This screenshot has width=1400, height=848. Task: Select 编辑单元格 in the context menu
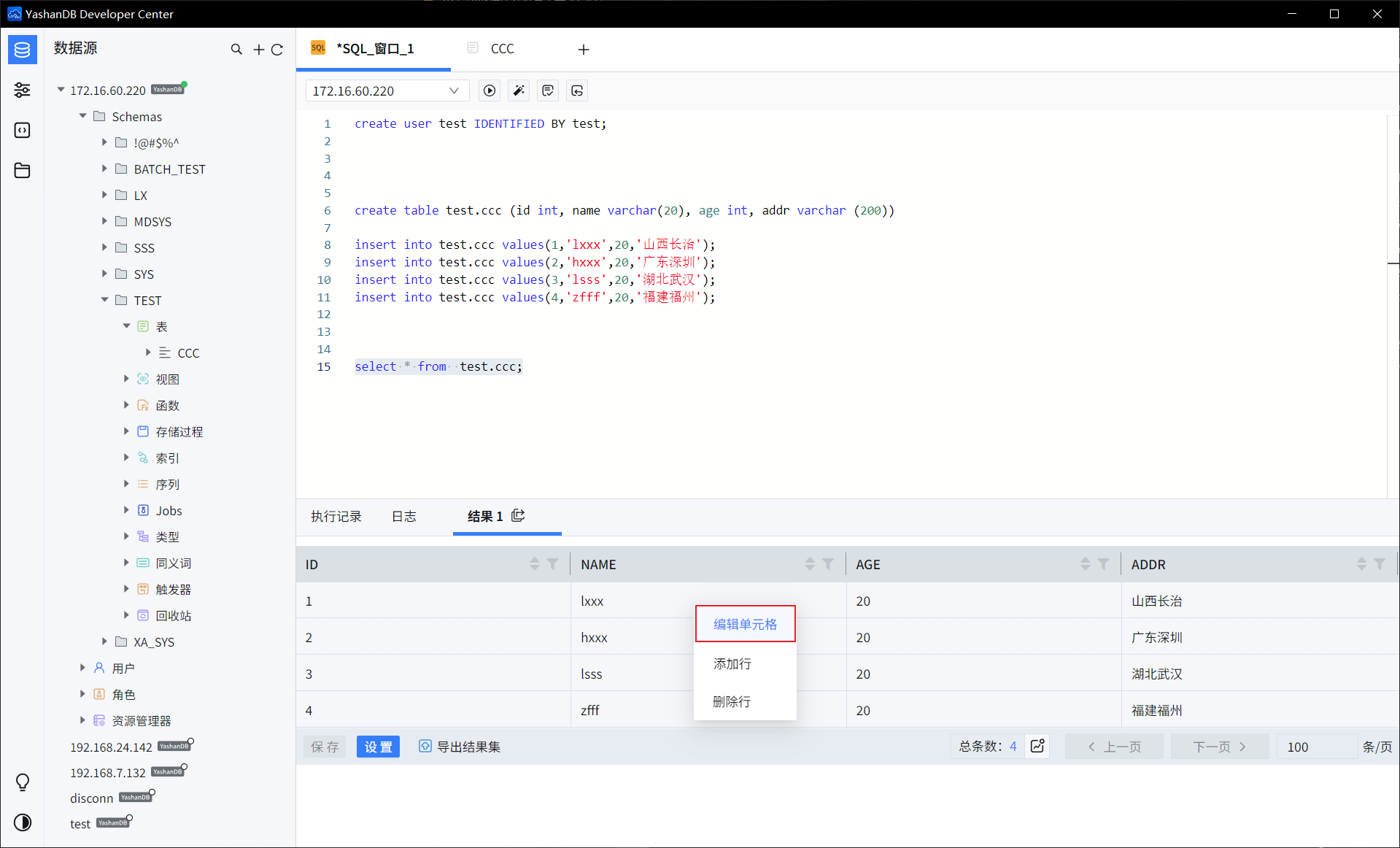[745, 624]
